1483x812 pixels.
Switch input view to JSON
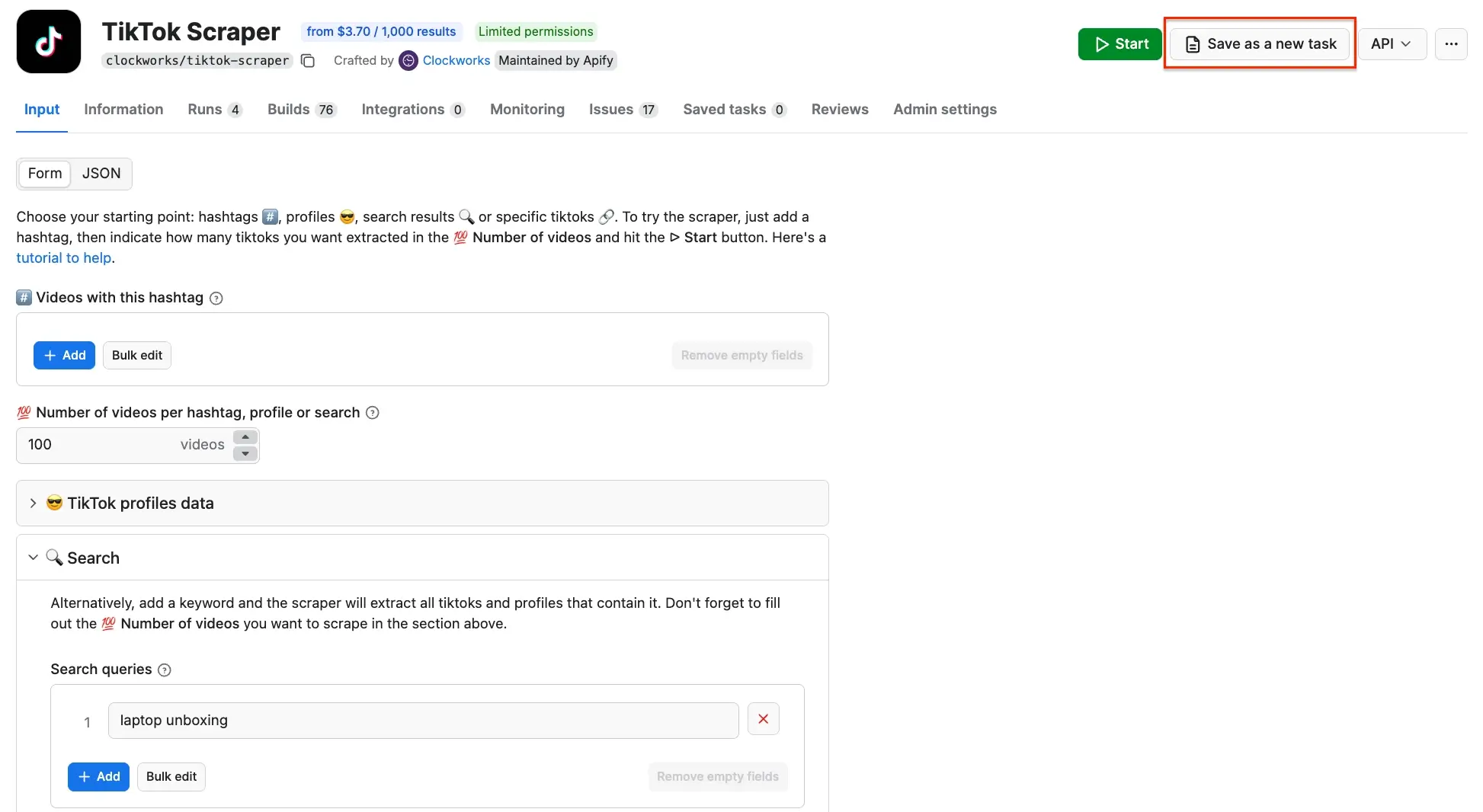click(101, 174)
